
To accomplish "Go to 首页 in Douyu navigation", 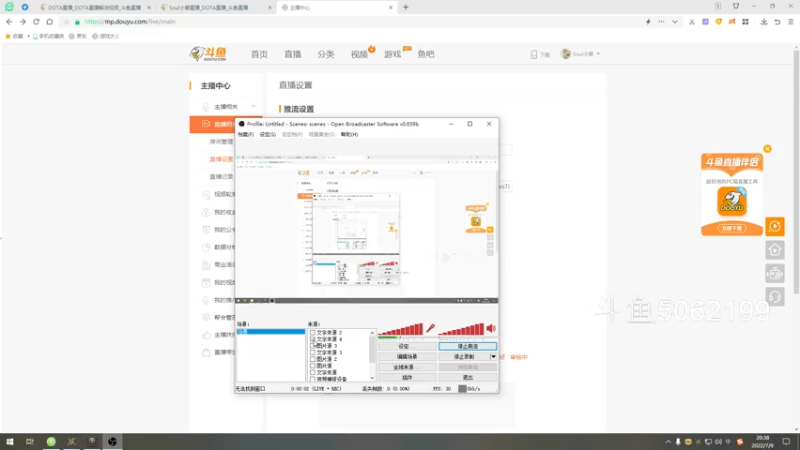I will (259, 54).
